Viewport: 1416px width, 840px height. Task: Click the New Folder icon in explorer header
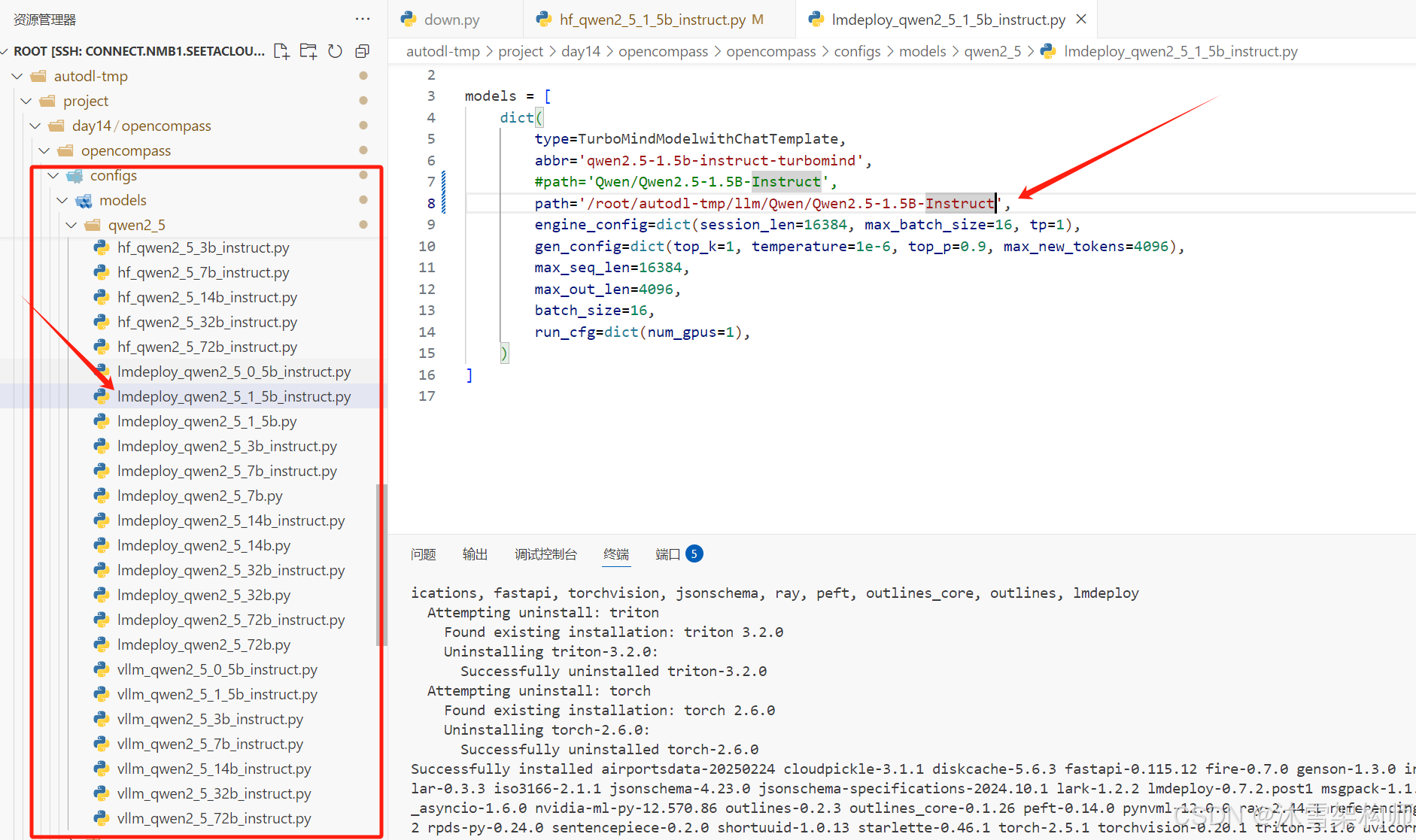click(308, 51)
